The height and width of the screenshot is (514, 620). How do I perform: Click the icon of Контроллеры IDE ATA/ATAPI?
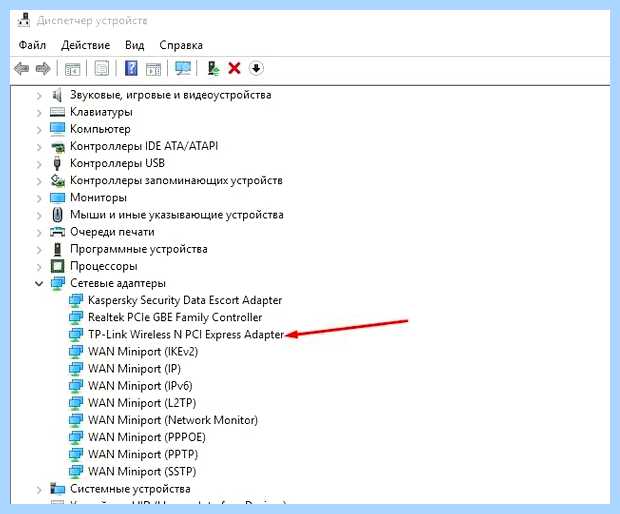point(57,146)
